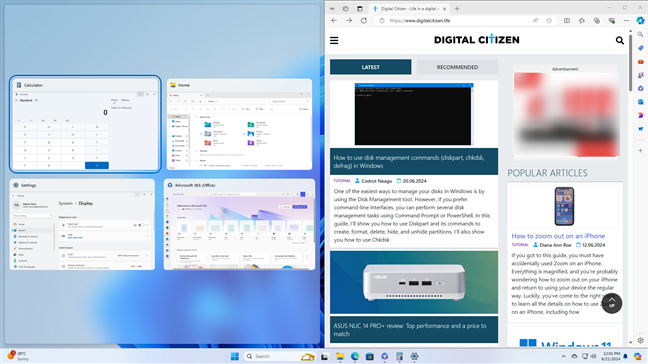
Task: Open Edge split screen button
Action: 567,21
